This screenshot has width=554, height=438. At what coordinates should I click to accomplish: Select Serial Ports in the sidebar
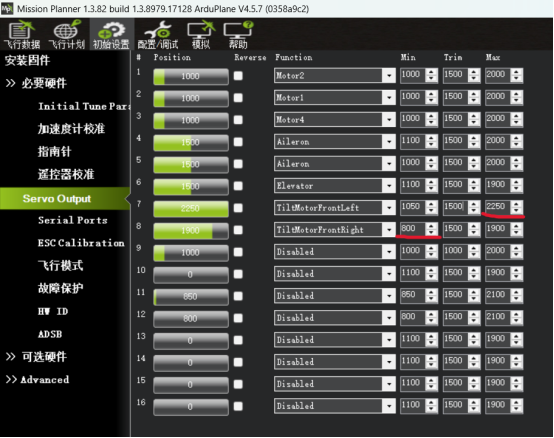(73, 220)
